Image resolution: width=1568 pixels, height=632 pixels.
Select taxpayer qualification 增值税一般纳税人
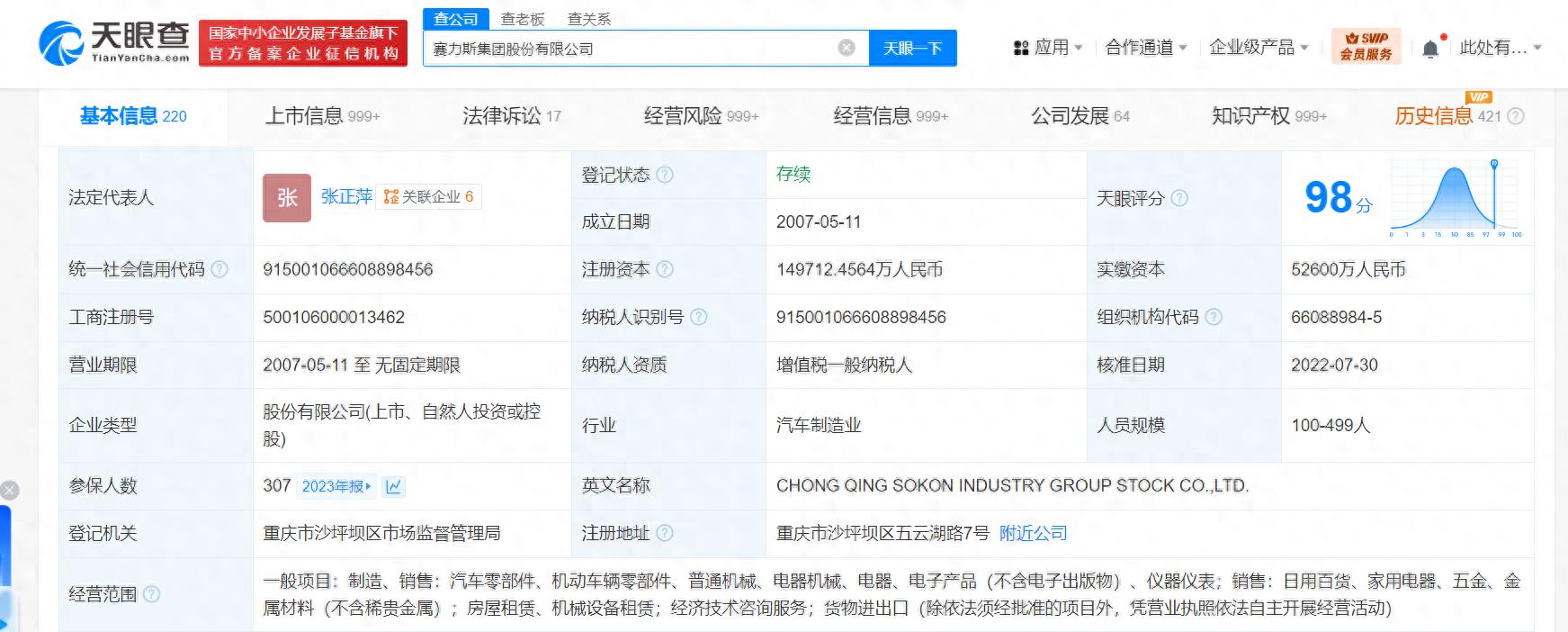point(844,365)
